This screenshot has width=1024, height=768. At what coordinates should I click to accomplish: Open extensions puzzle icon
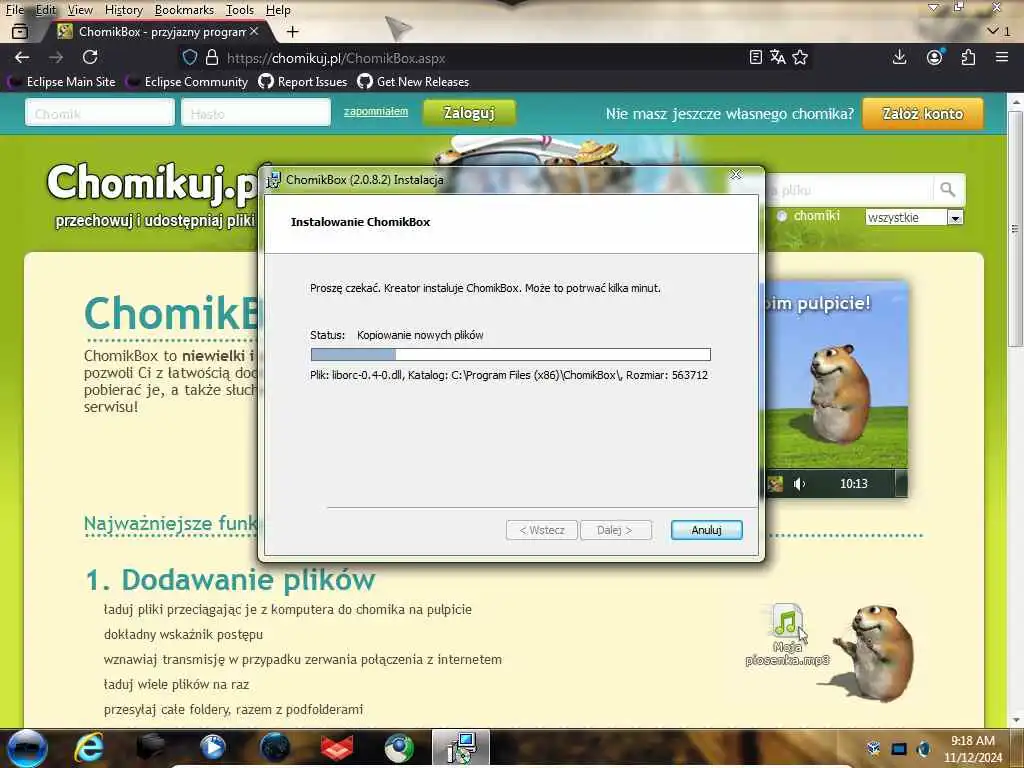968,57
